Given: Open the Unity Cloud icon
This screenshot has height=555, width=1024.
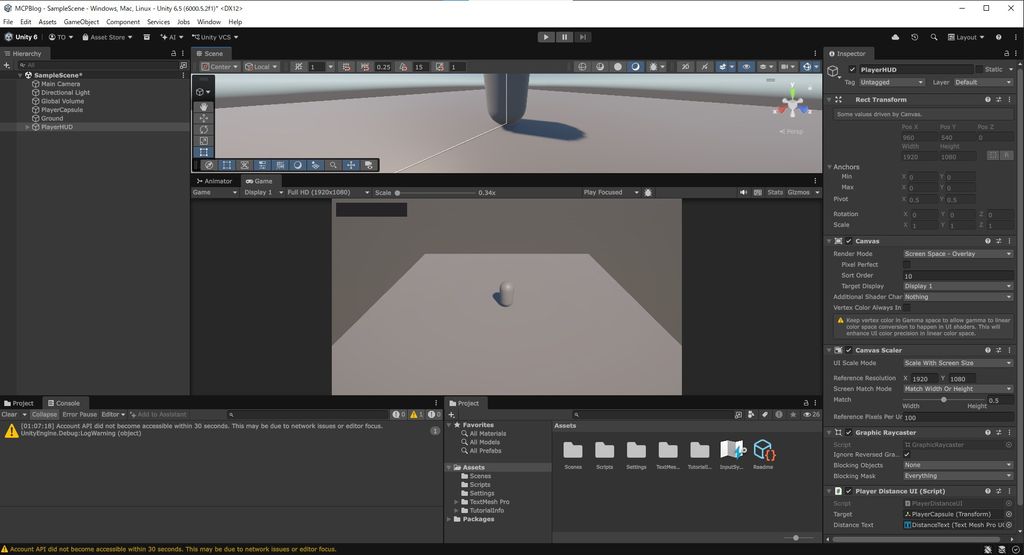Looking at the screenshot, I should [x=895, y=37].
